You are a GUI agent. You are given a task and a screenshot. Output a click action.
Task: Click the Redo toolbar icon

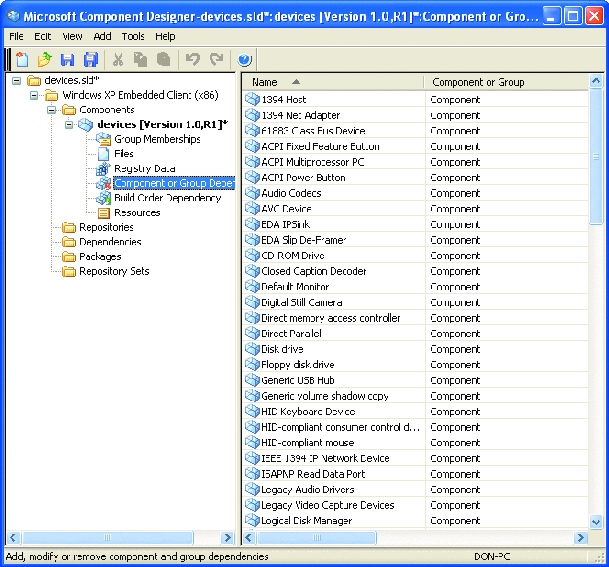point(216,60)
